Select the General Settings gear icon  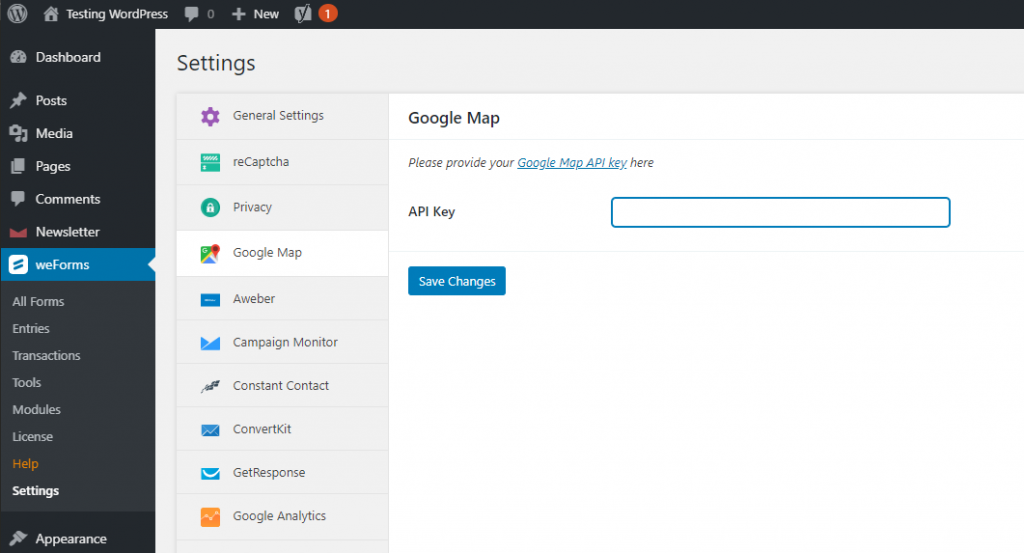pos(210,116)
